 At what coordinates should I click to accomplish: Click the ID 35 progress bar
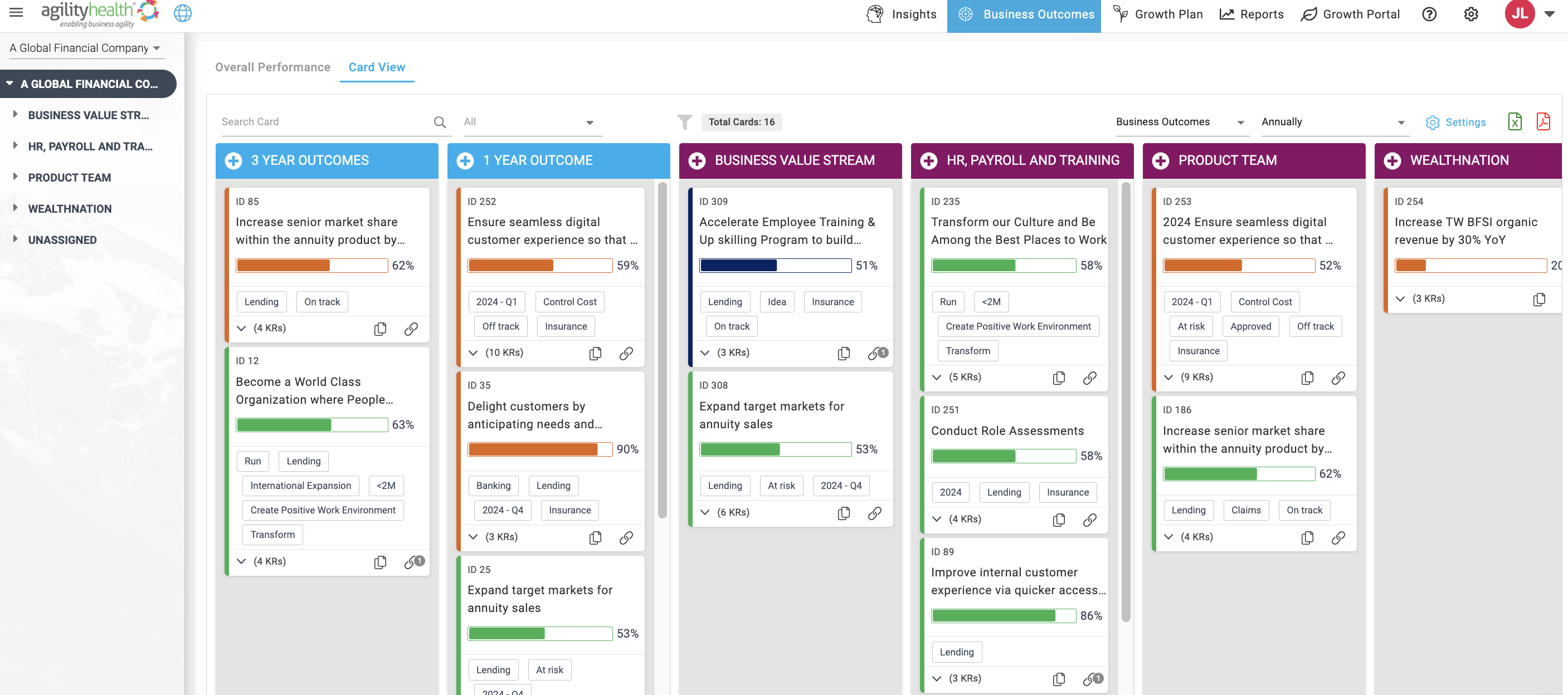pos(540,450)
